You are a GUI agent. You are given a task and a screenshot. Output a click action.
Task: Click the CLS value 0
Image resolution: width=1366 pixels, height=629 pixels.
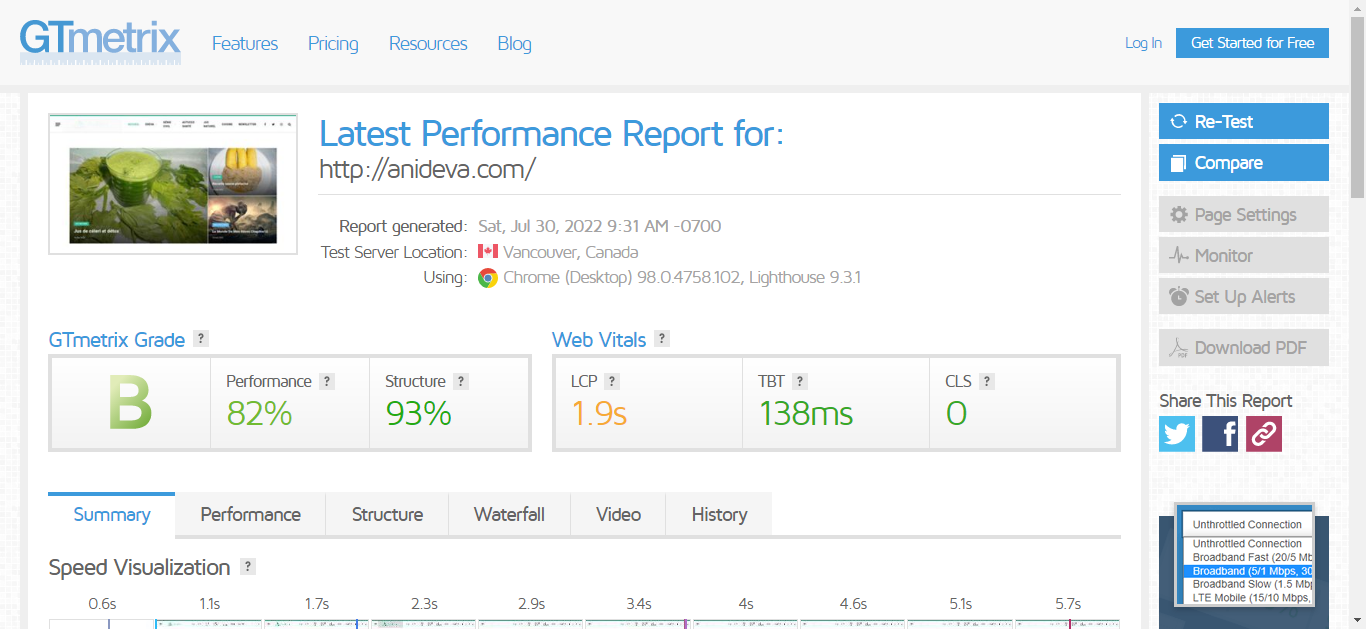click(x=956, y=413)
